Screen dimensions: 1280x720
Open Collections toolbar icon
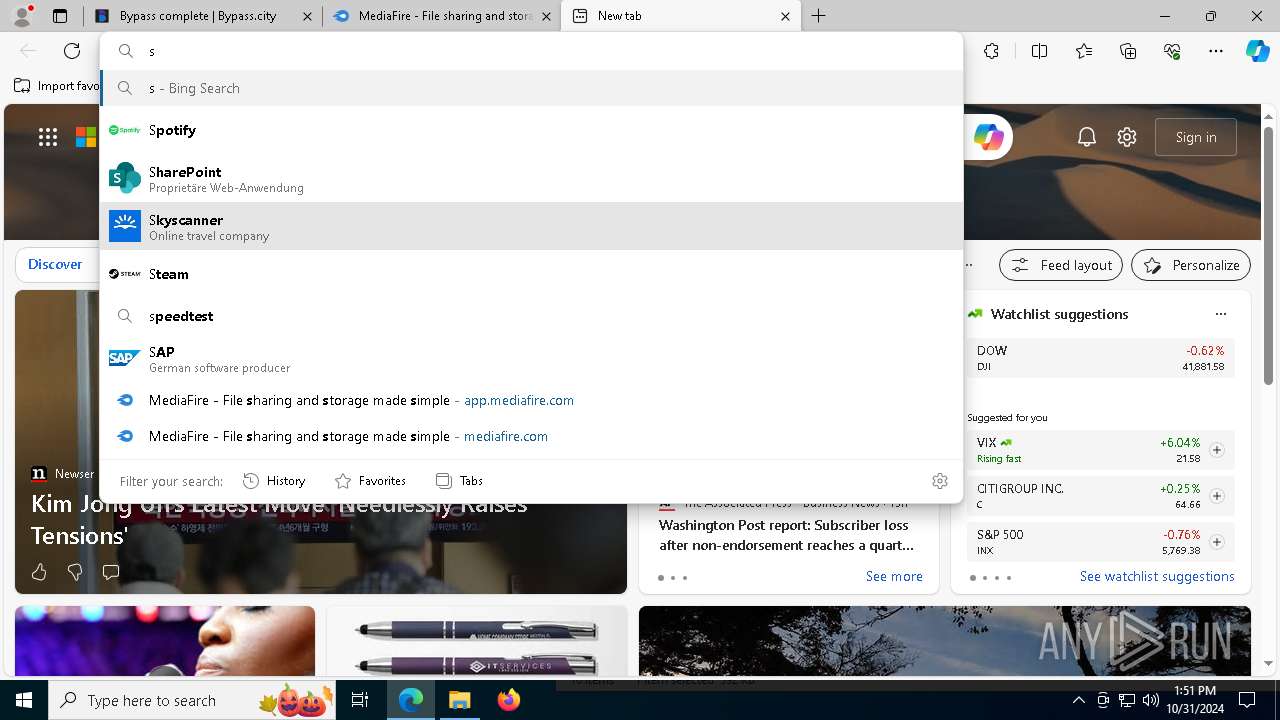1128,51
